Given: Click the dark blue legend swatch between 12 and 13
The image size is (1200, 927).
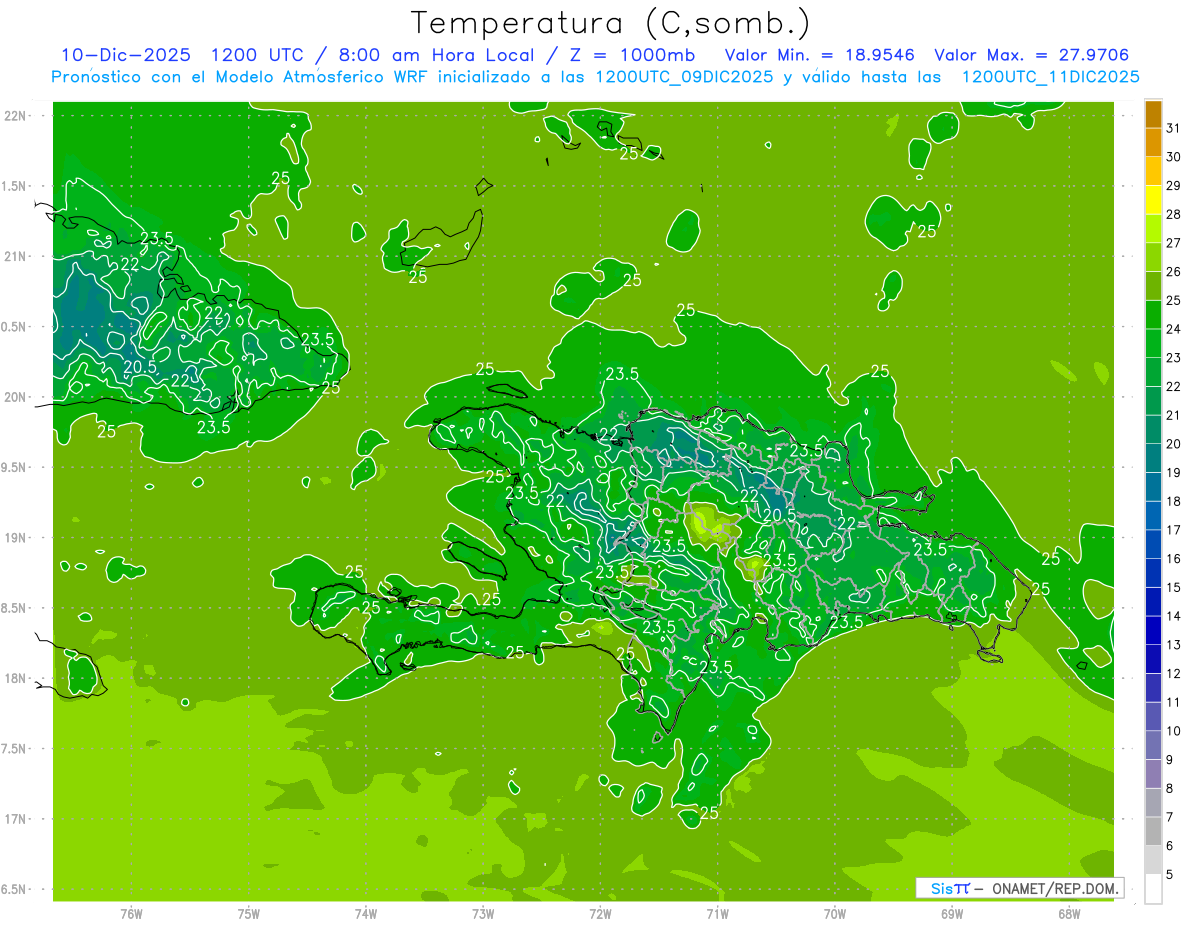Looking at the screenshot, I should point(1153,659).
